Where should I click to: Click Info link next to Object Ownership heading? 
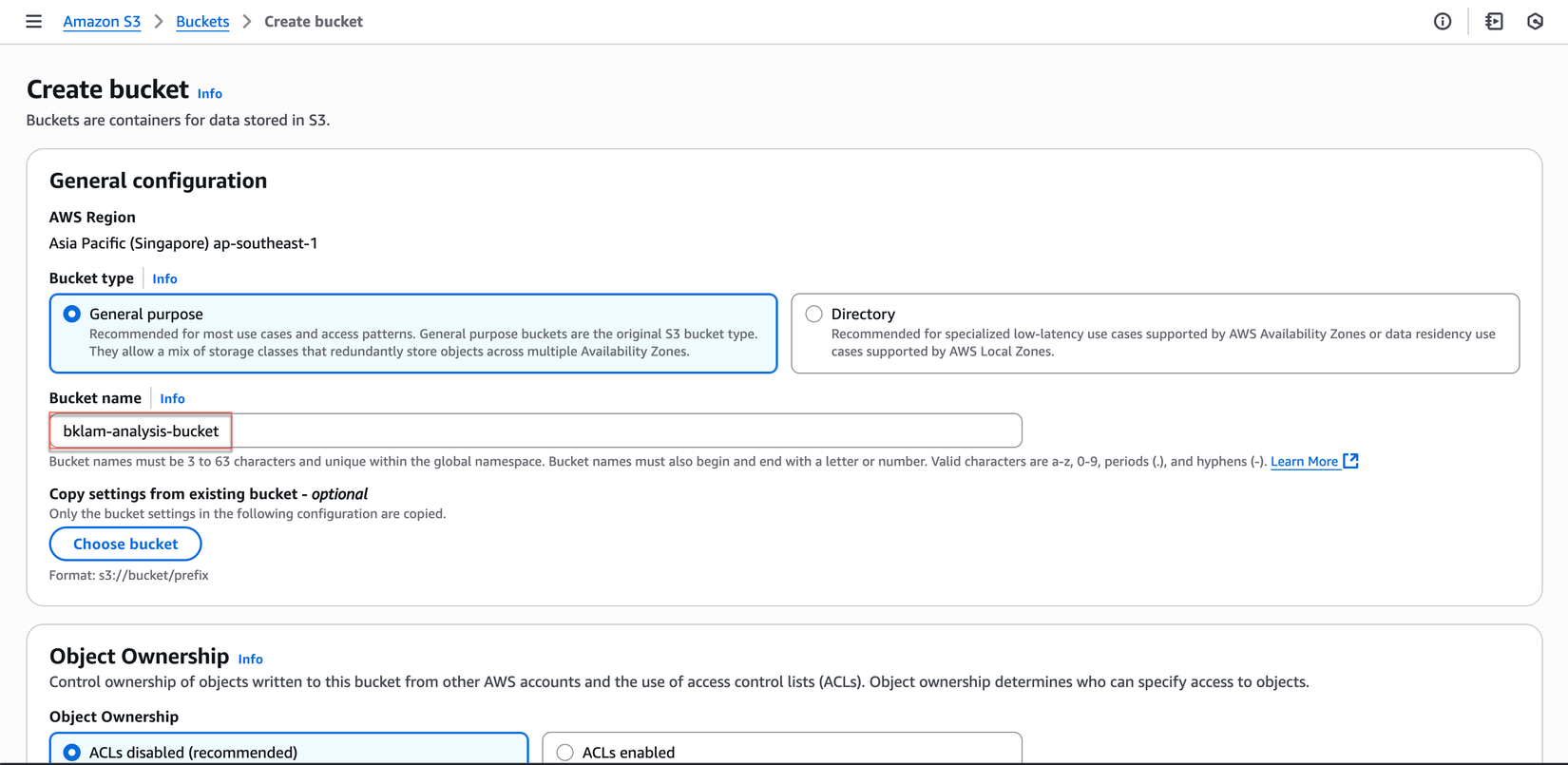pyautogui.click(x=250, y=659)
